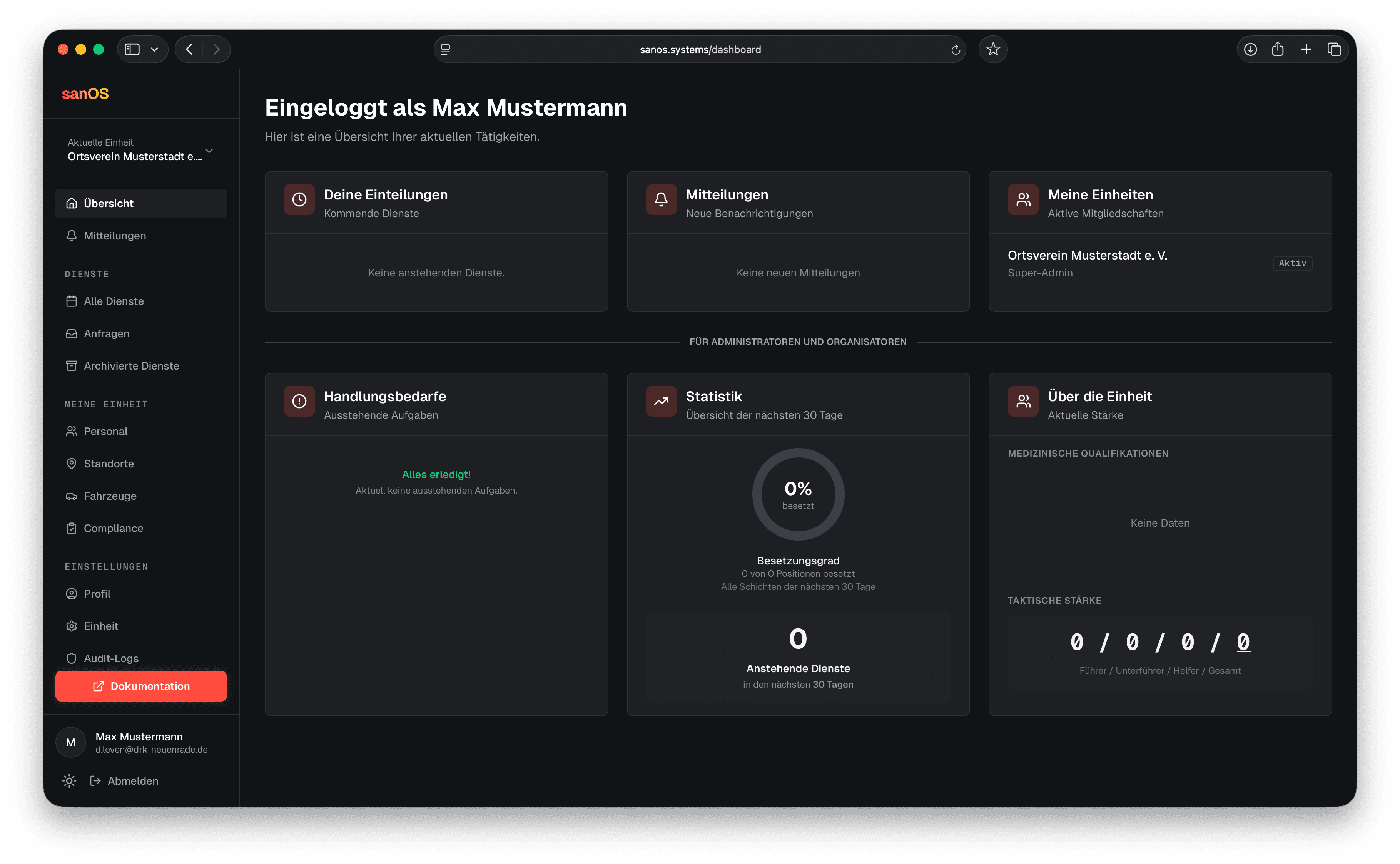
Task: Click the browser address bar
Action: (700, 49)
